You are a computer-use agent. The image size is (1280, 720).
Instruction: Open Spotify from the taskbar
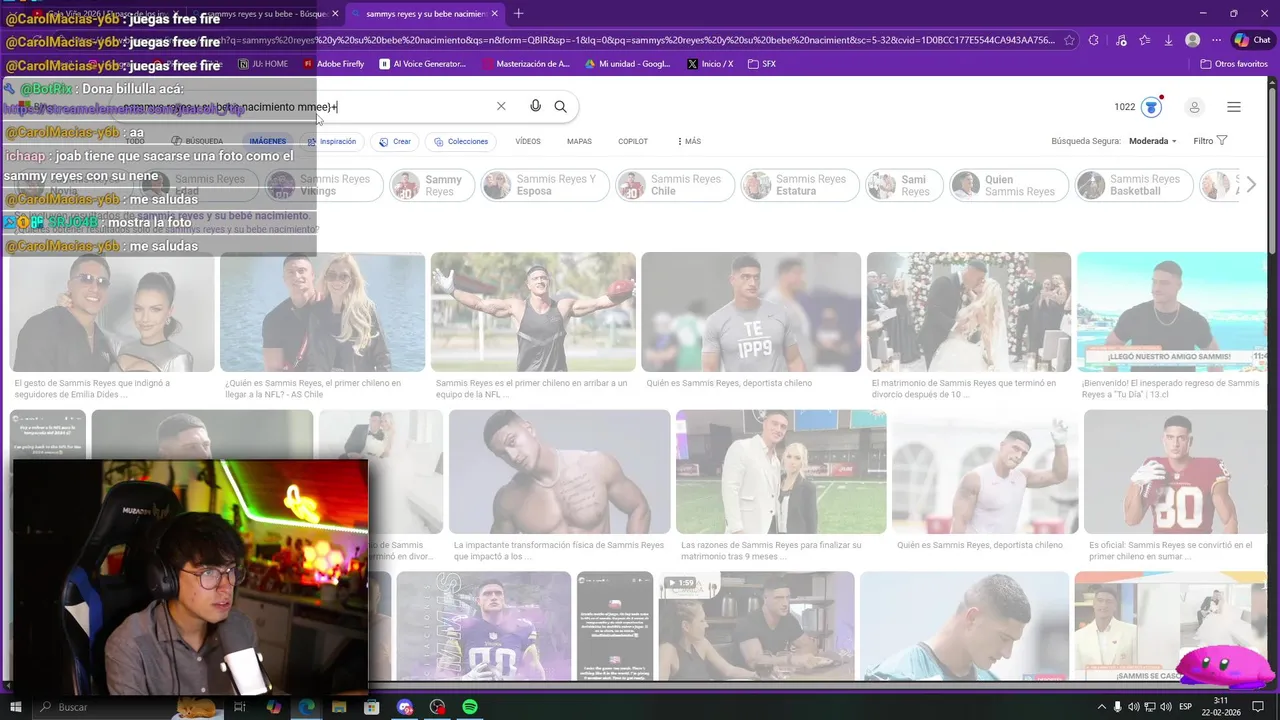coord(469,707)
